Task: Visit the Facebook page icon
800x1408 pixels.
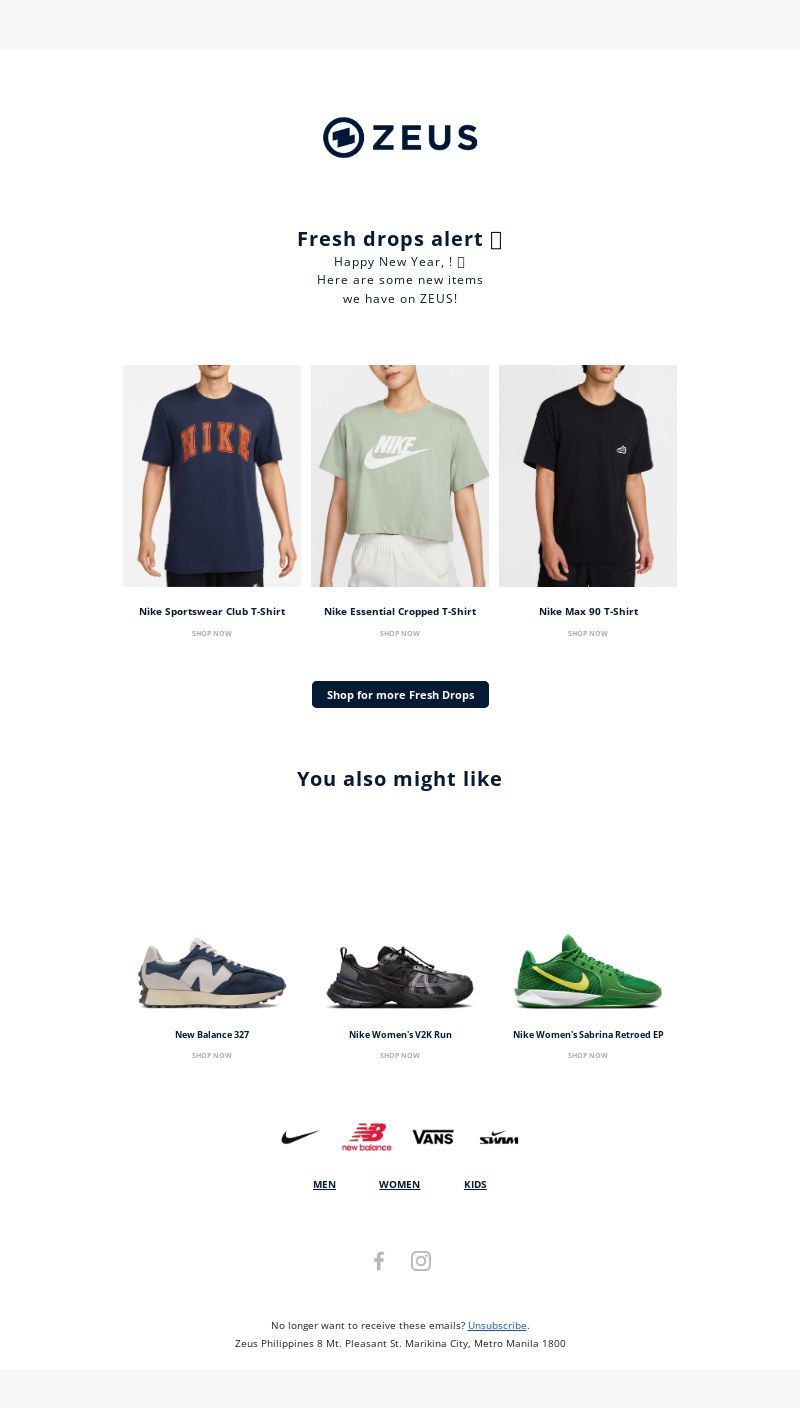Action: 379,1261
